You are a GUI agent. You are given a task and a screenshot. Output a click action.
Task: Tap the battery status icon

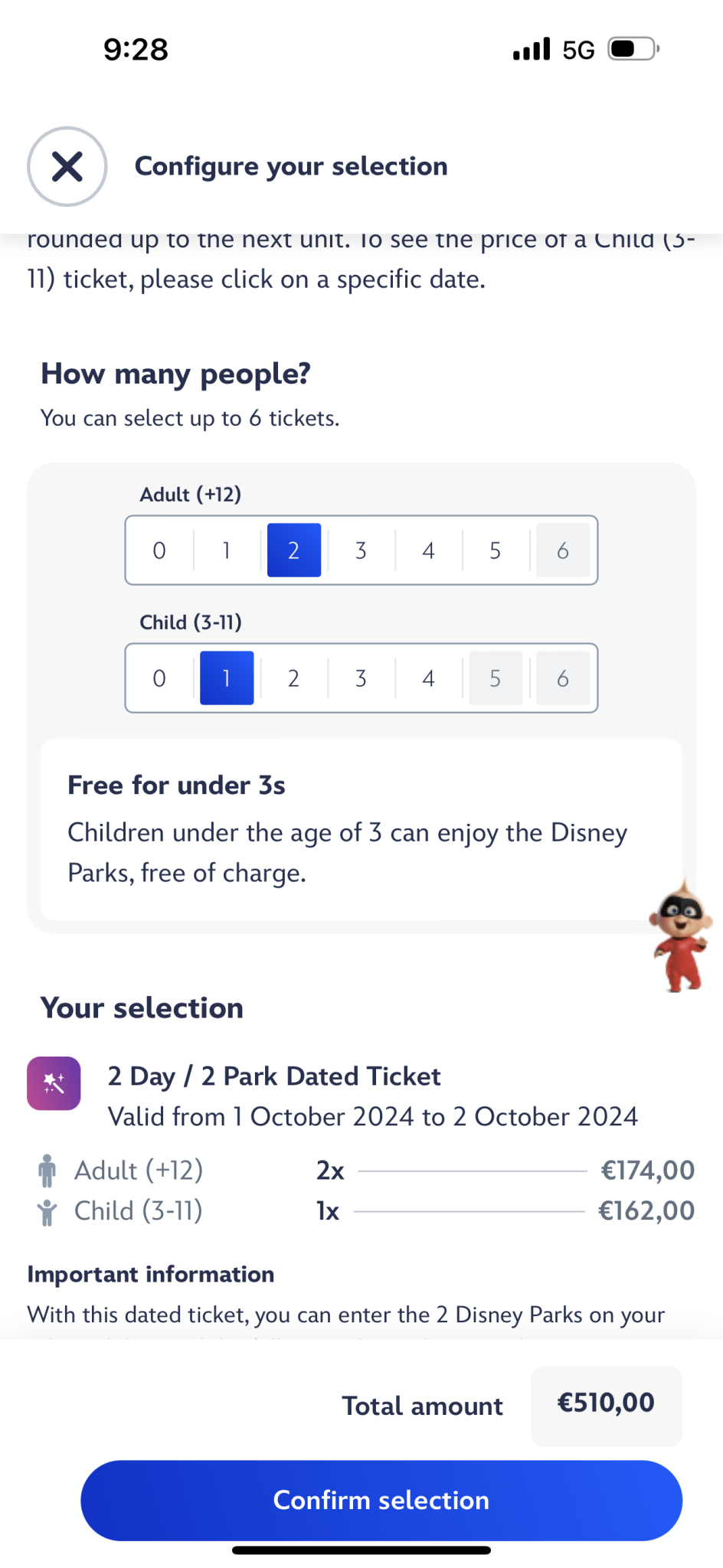tap(633, 50)
